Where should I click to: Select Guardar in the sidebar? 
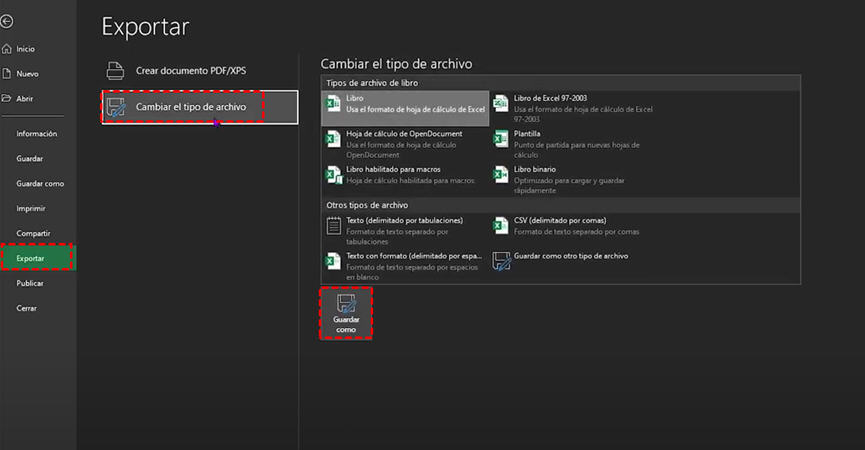tap(29, 159)
